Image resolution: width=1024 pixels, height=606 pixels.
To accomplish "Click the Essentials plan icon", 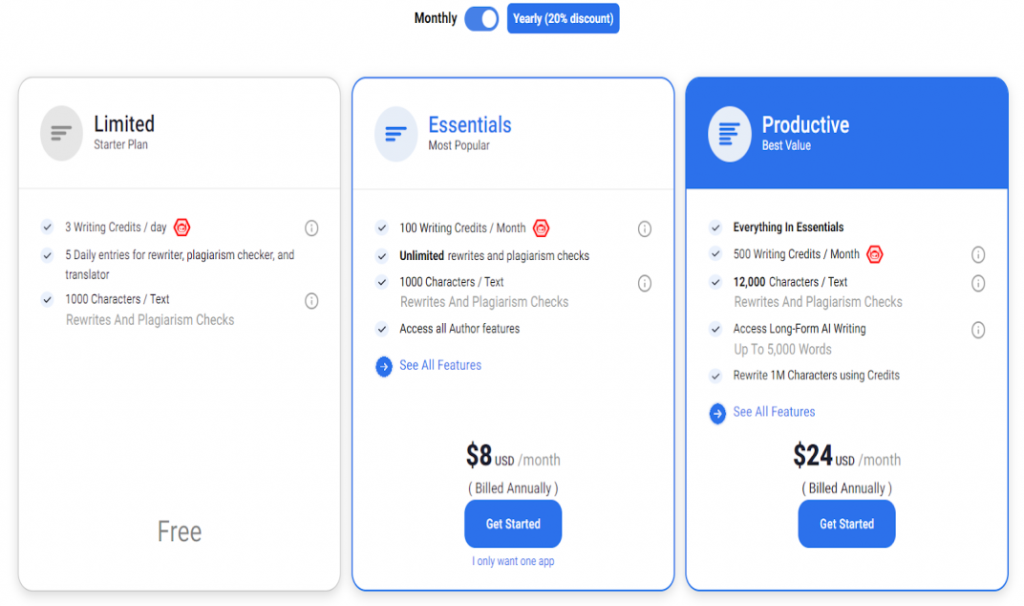I will pyautogui.click(x=396, y=134).
